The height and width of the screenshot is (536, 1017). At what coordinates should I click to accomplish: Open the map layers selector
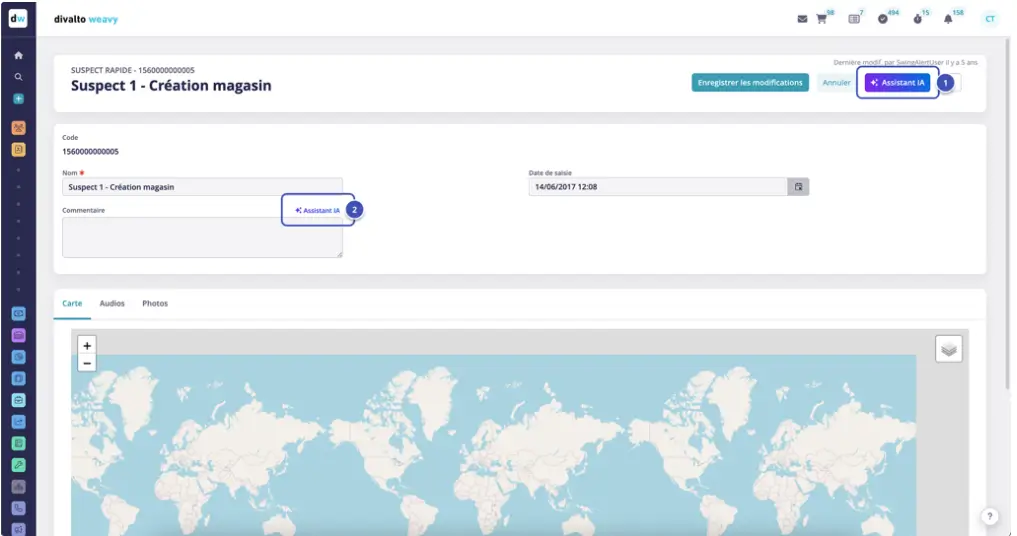949,348
